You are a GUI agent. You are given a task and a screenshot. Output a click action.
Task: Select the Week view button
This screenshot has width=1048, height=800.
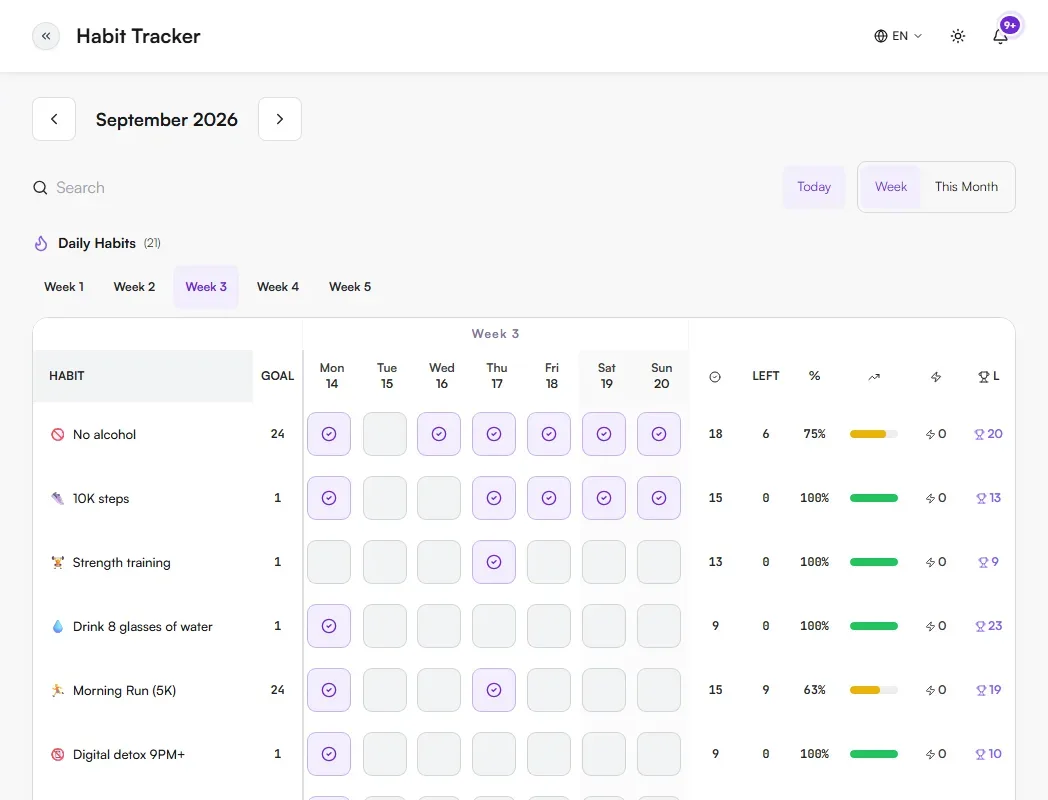tap(891, 187)
